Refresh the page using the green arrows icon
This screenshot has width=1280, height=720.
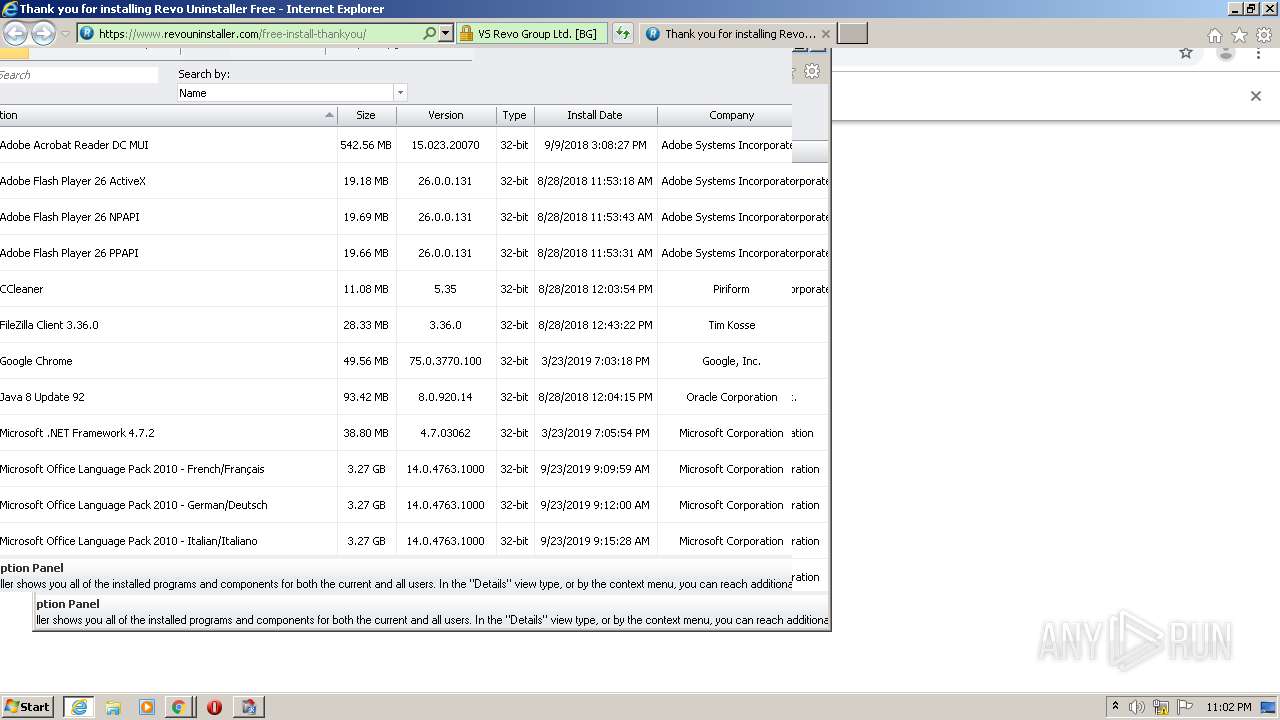(x=623, y=33)
